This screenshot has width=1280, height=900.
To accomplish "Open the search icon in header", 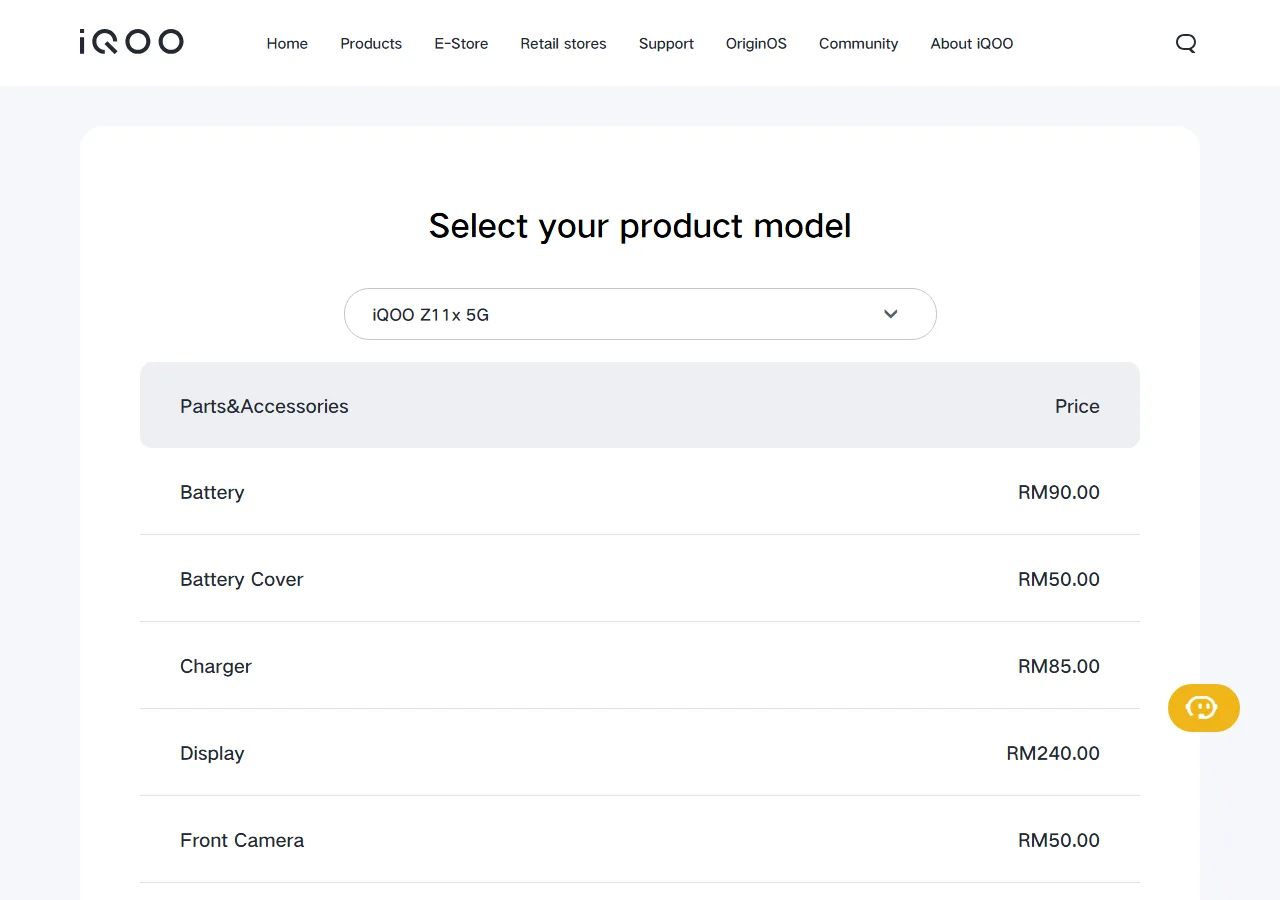I will click(x=1186, y=43).
